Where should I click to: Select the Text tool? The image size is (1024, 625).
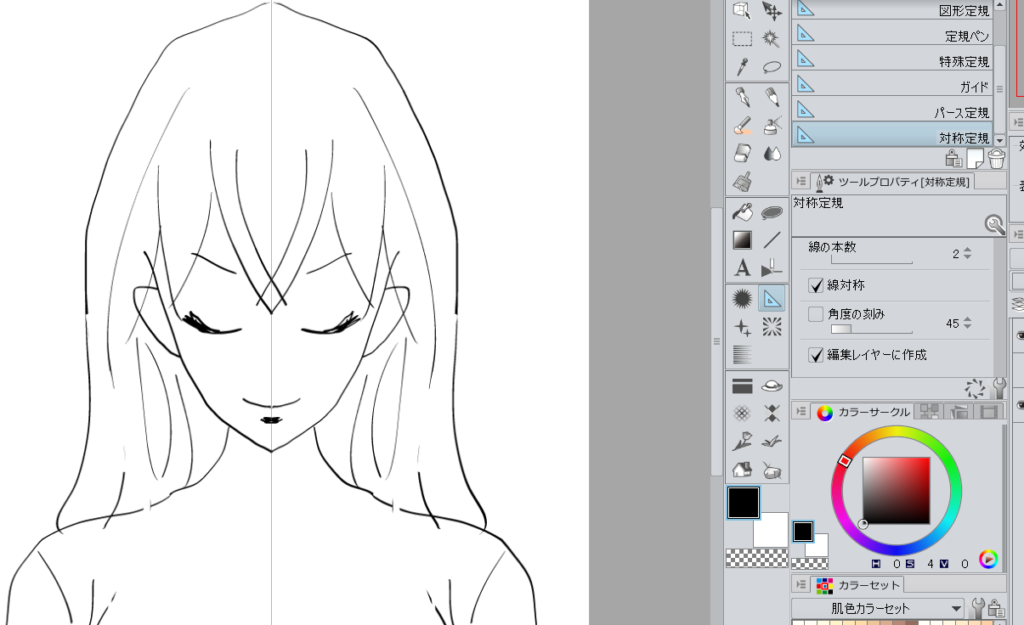[742, 268]
